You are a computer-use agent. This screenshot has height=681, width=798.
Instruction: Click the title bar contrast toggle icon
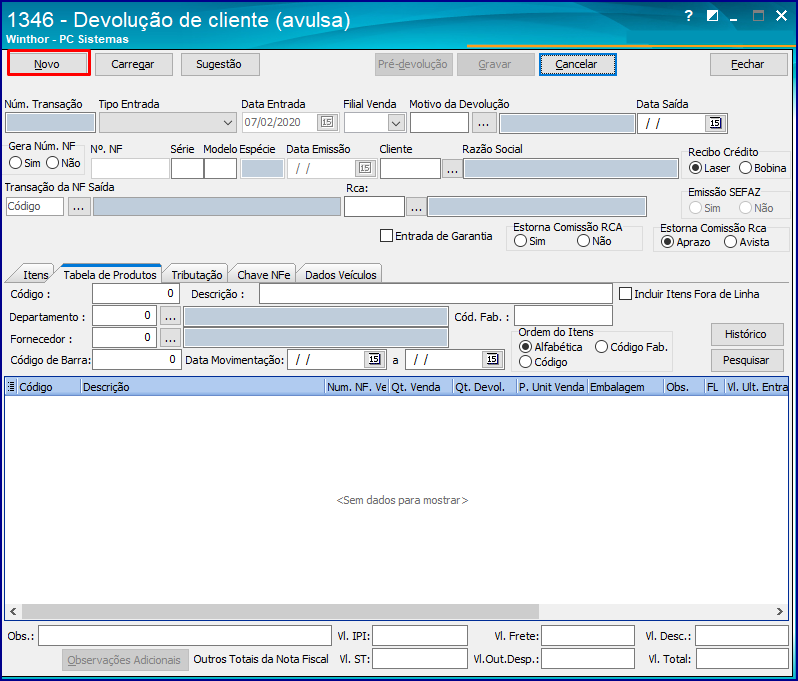tap(712, 16)
